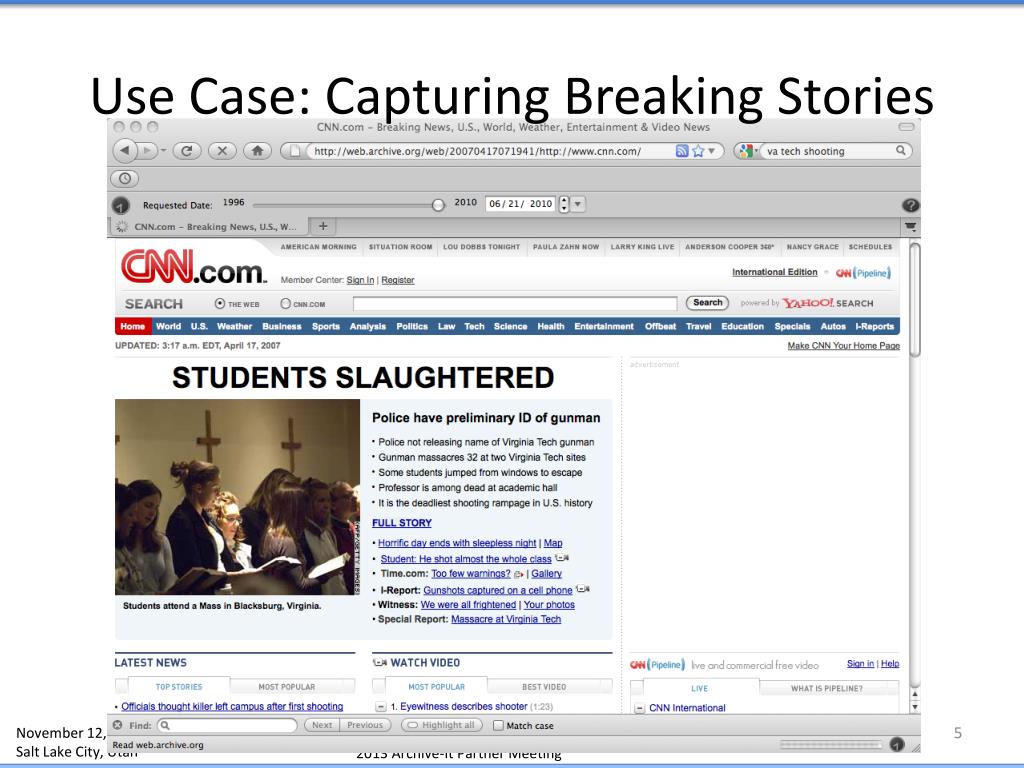Screen dimensions: 1024x768
Task: Click the Wayback info circle beside Requested Date
Action: (121, 206)
